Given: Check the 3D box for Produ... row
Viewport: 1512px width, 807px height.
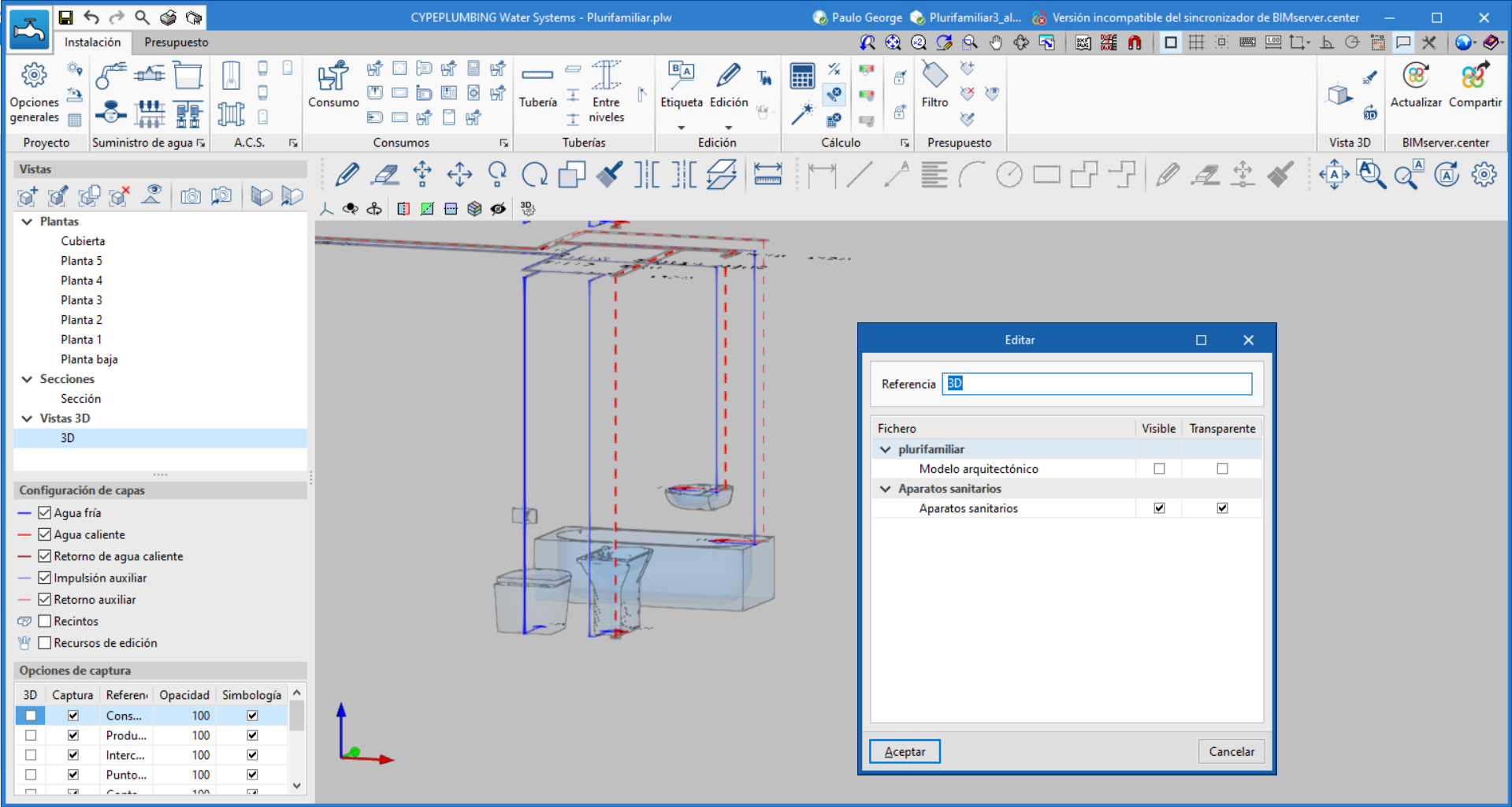Looking at the screenshot, I should [31, 735].
